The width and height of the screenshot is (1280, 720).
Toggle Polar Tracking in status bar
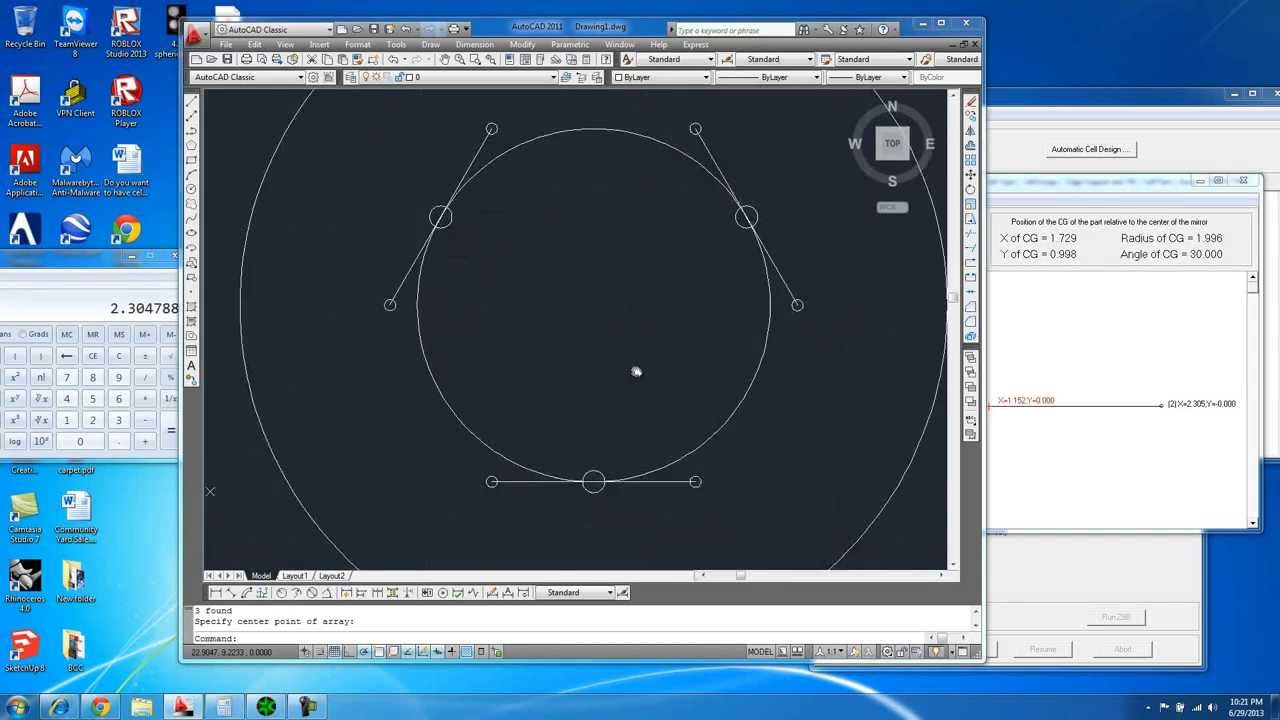click(x=363, y=651)
